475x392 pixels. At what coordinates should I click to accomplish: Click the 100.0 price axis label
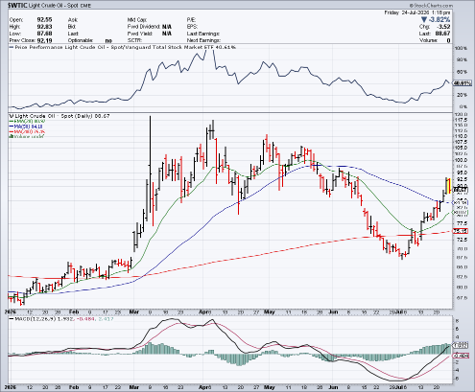point(462,160)
